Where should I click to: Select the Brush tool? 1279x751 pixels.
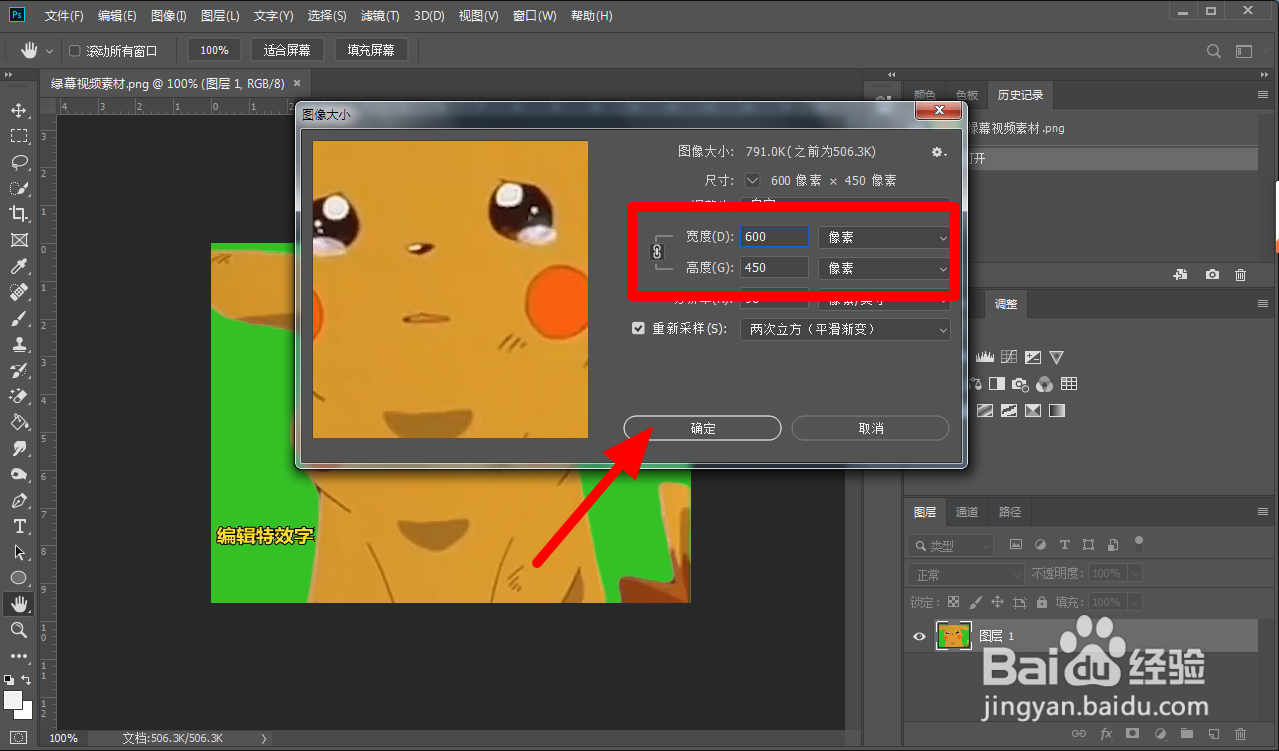[x=19, y=318]
